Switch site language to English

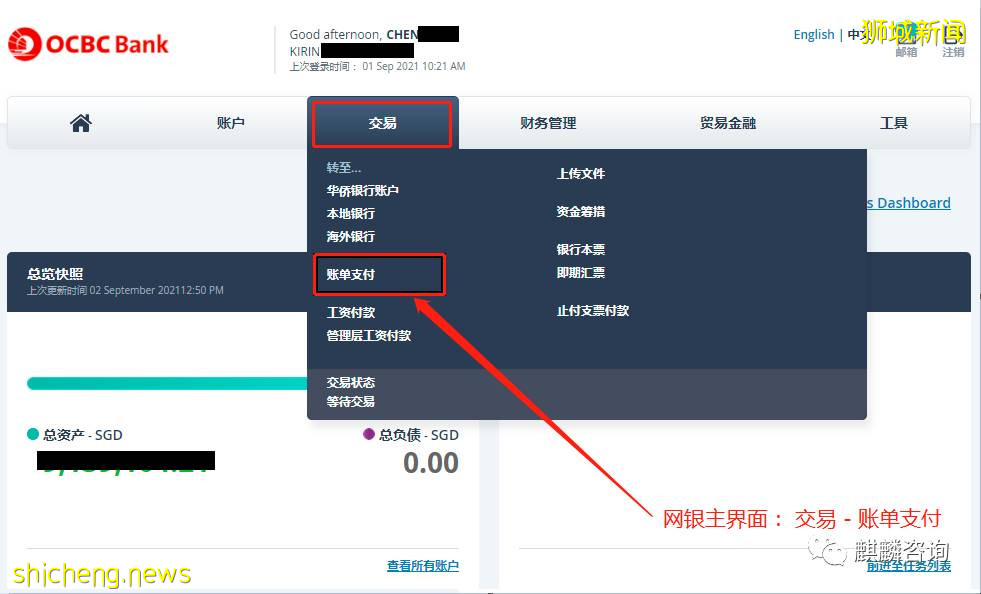point(813,34)
